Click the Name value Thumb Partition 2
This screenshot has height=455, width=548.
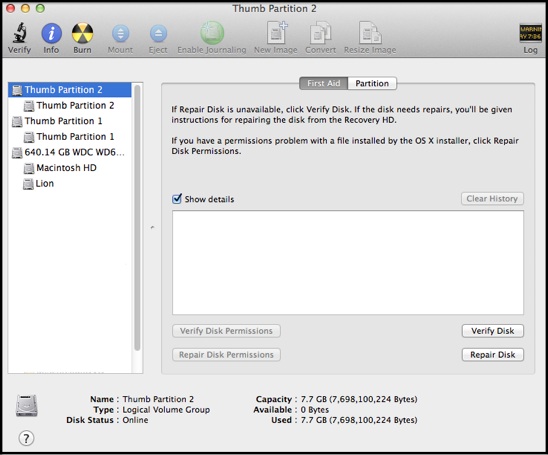tap(158, 399)
